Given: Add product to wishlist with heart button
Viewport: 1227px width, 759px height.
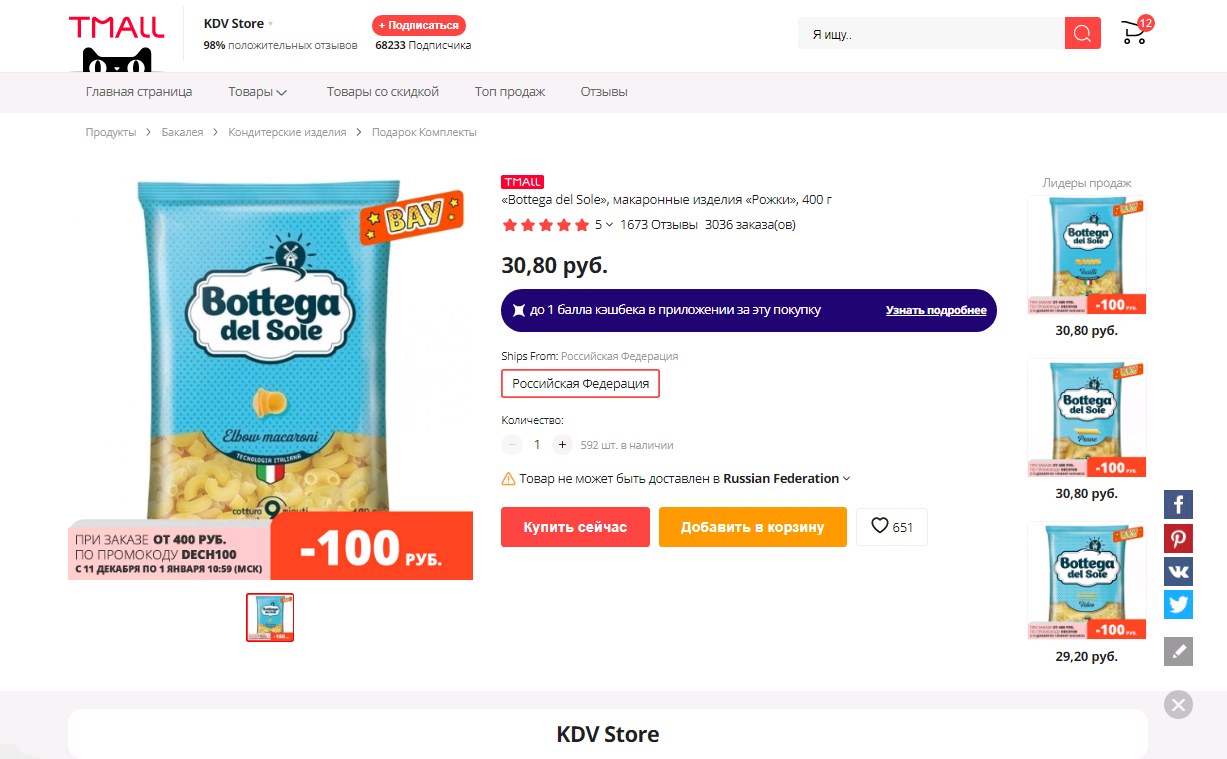Looking at the screenshot, I should [x=892, y=527].
